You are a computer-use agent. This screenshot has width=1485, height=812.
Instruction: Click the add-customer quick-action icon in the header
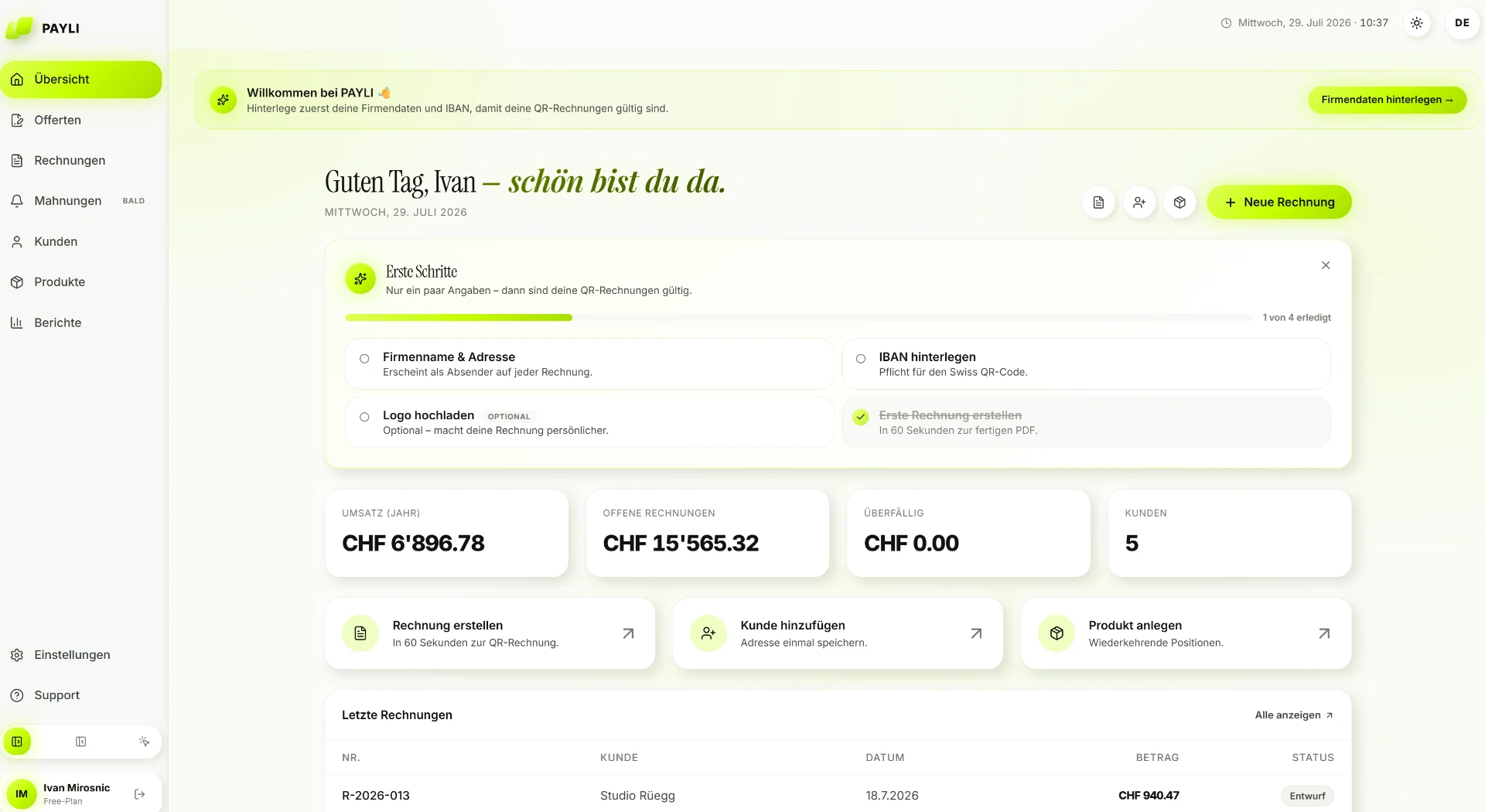(1139, 203)
